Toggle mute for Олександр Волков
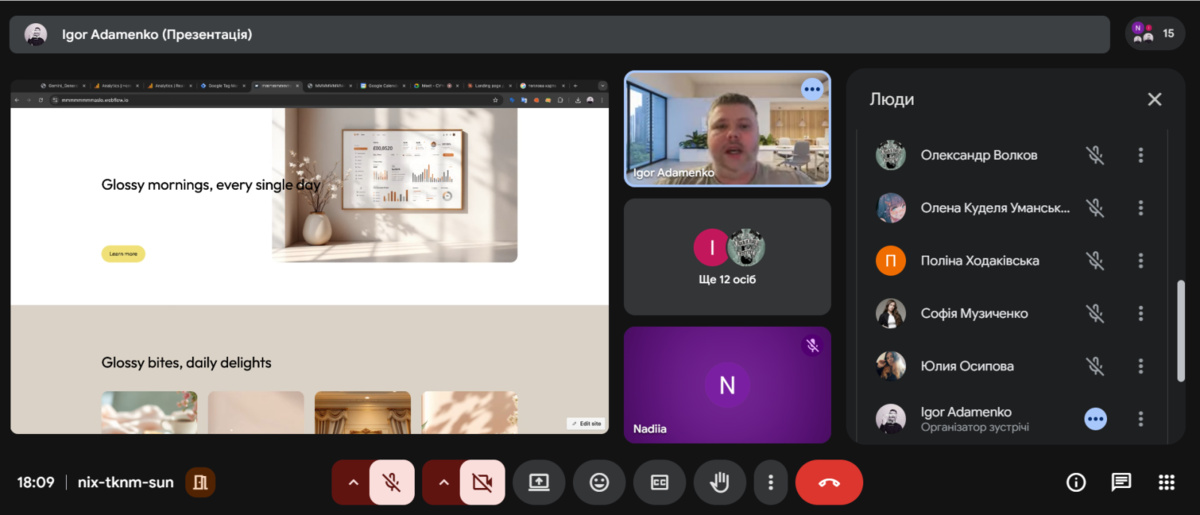1200x515 pixels. click(1095, 155)
